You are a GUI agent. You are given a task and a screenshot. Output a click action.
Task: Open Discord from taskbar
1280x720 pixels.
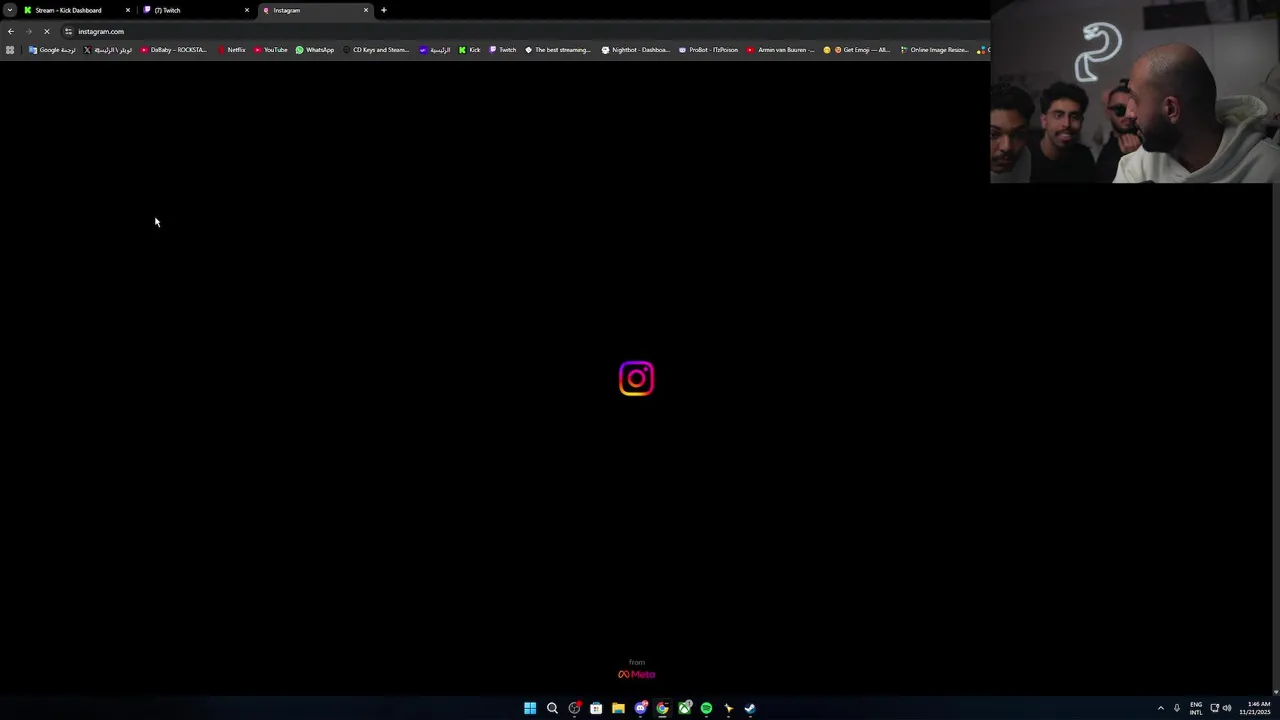(x=640, y=708)
